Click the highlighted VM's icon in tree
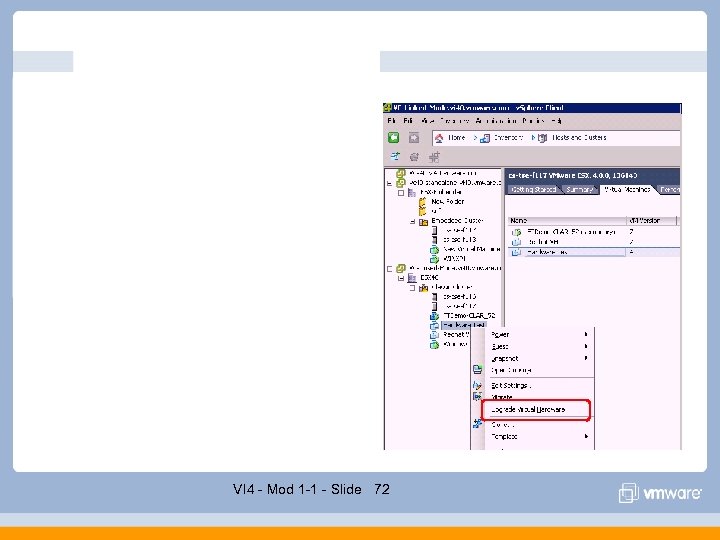This screenshot has height=540, width=720. [x=434, y=325]
